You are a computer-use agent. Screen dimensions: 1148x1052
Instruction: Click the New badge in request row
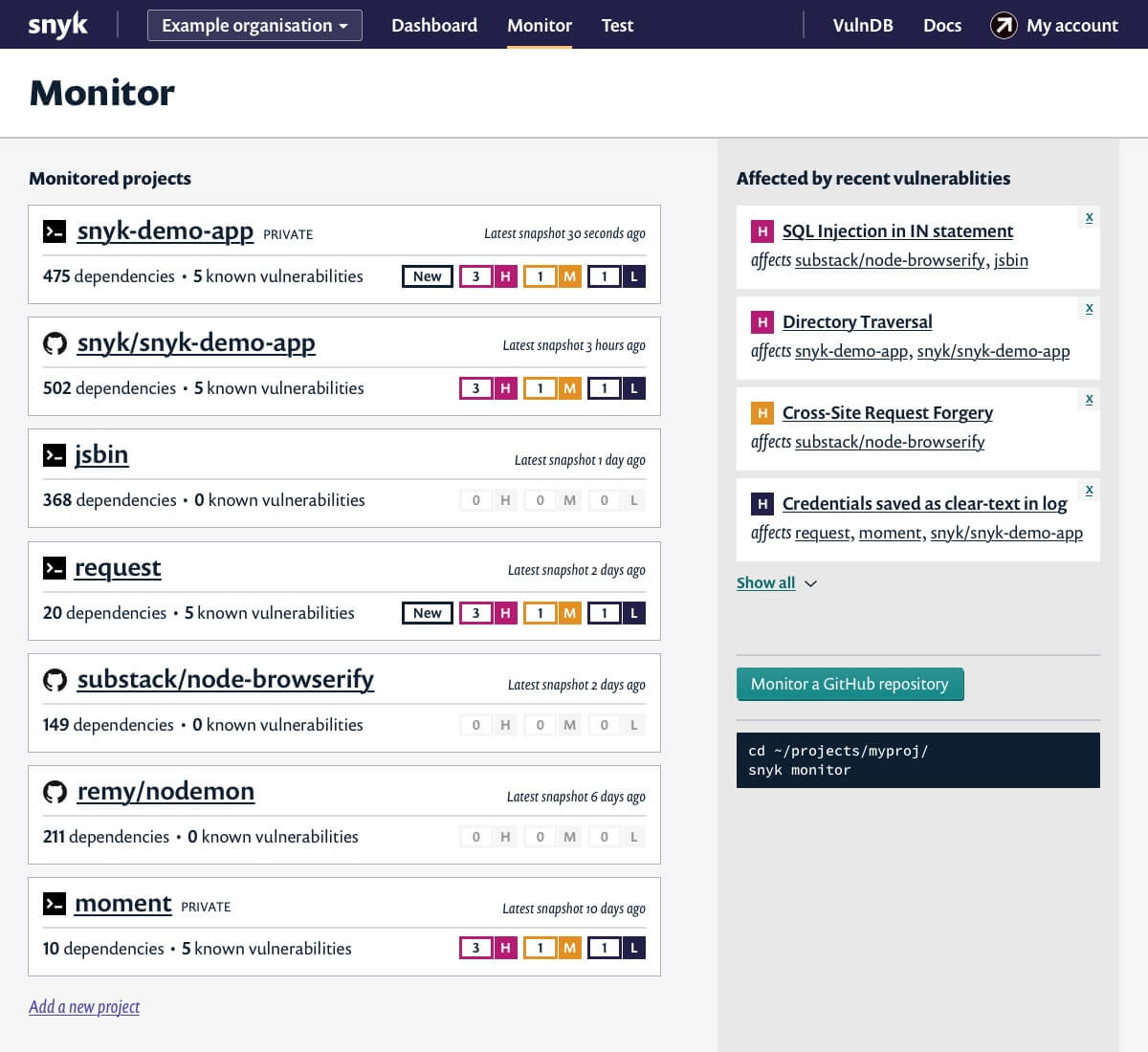tap(427, 613)
